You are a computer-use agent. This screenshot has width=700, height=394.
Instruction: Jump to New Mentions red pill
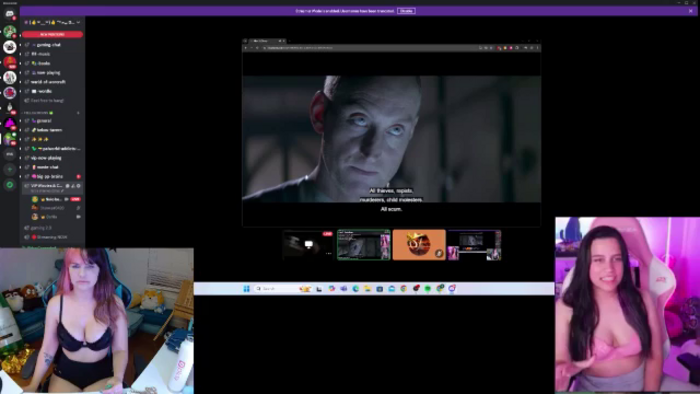point(52,34)
